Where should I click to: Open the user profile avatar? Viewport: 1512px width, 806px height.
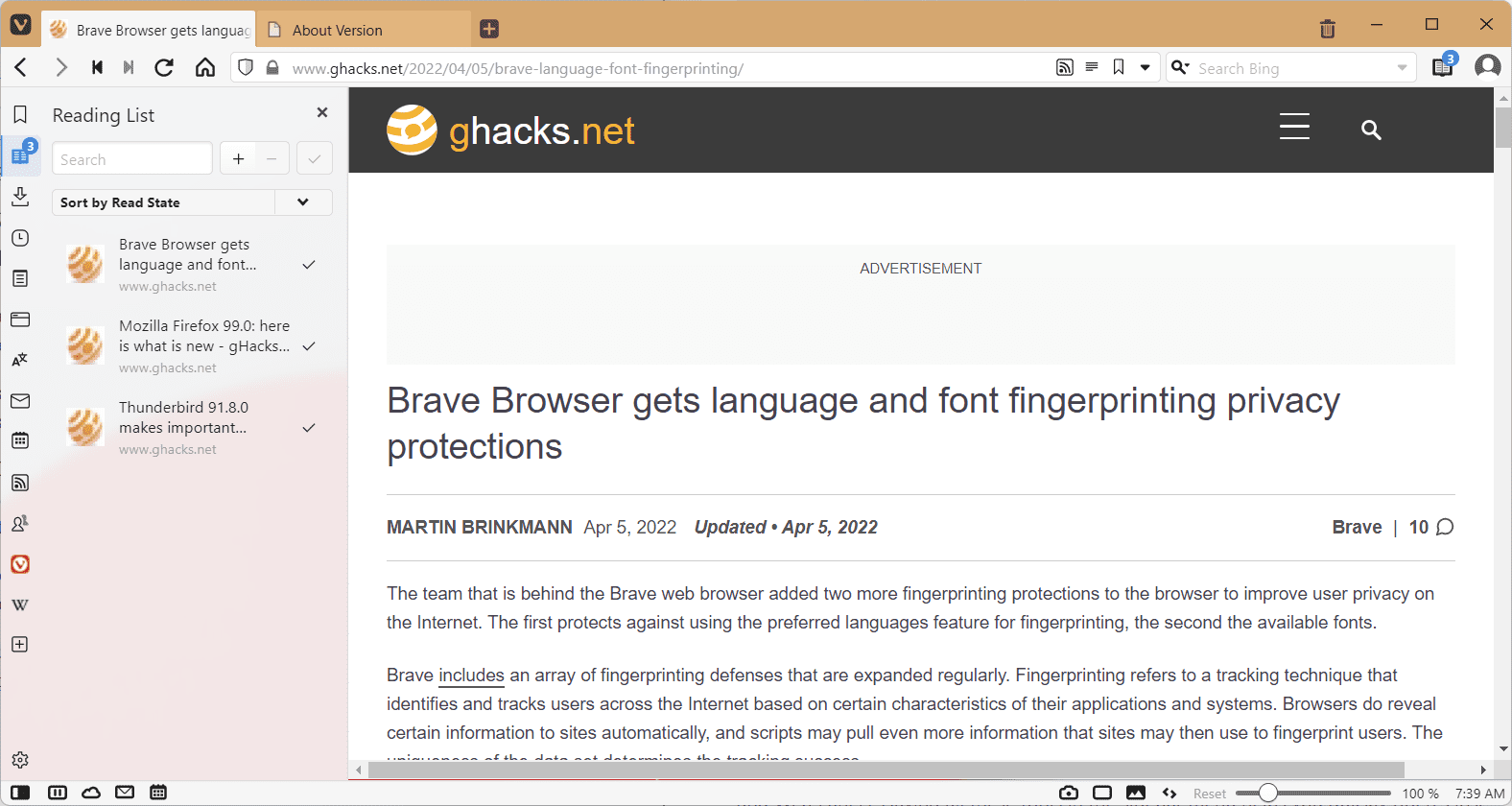coord(1487,66)
